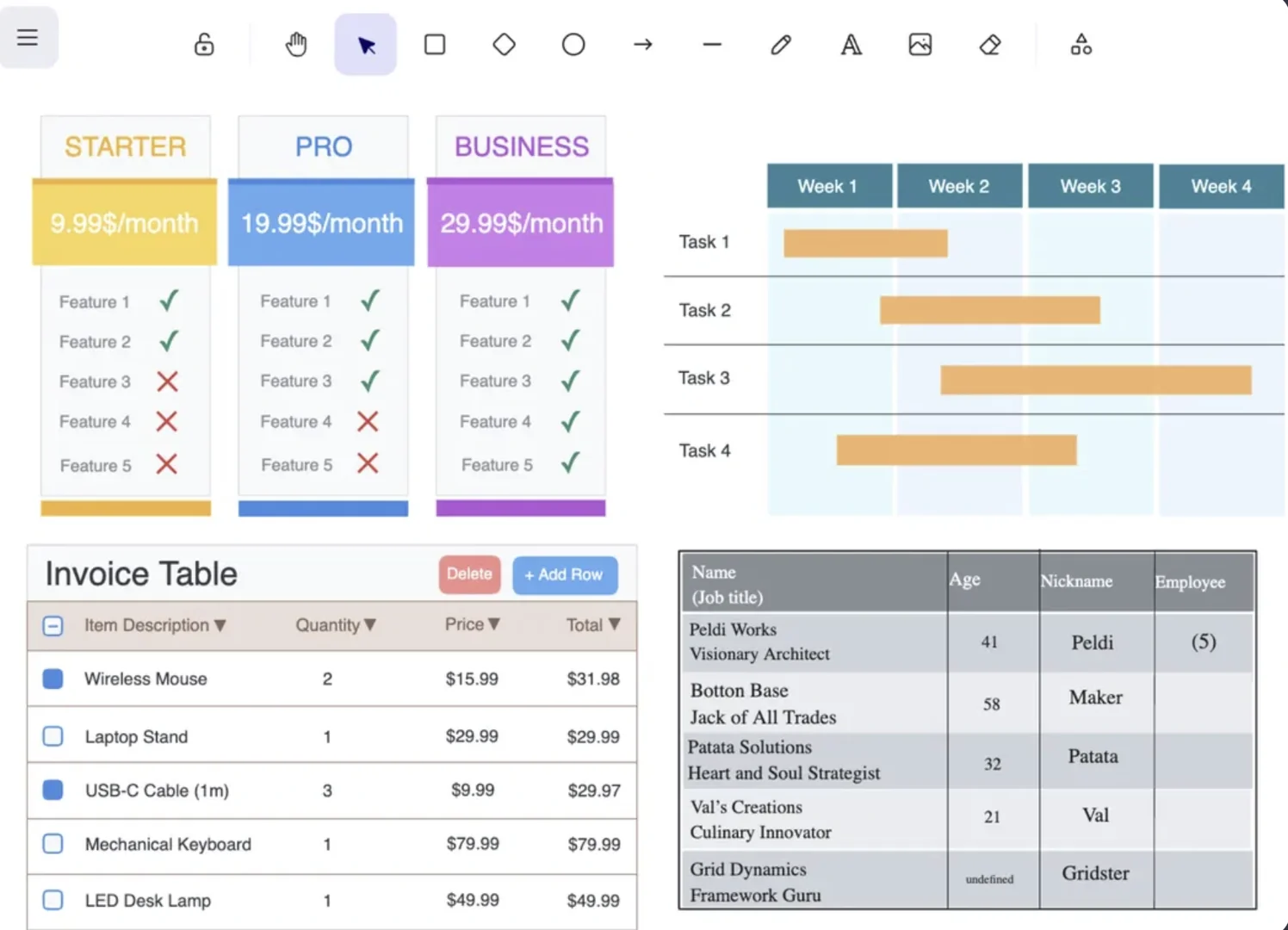Check the Laptop Stand row checkbox
The image size is (1288, 930).
click(53, 736)
